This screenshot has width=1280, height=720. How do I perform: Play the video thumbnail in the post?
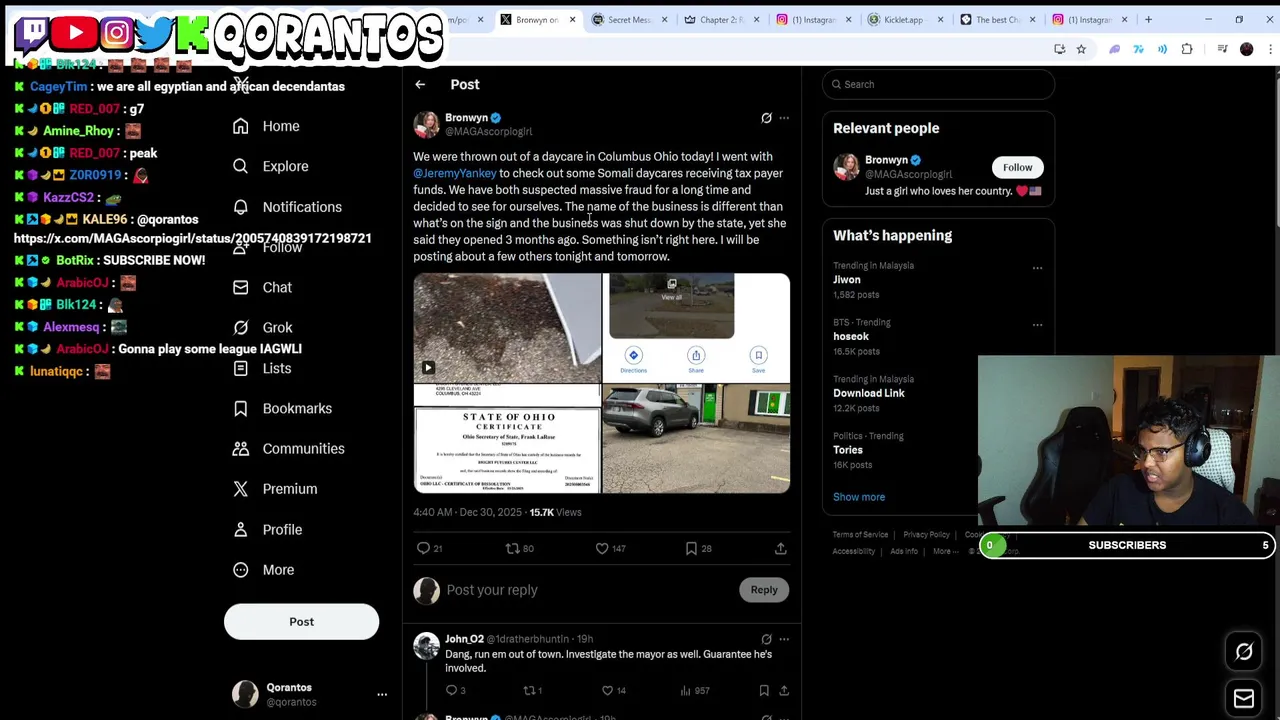(x=507, y=328)
